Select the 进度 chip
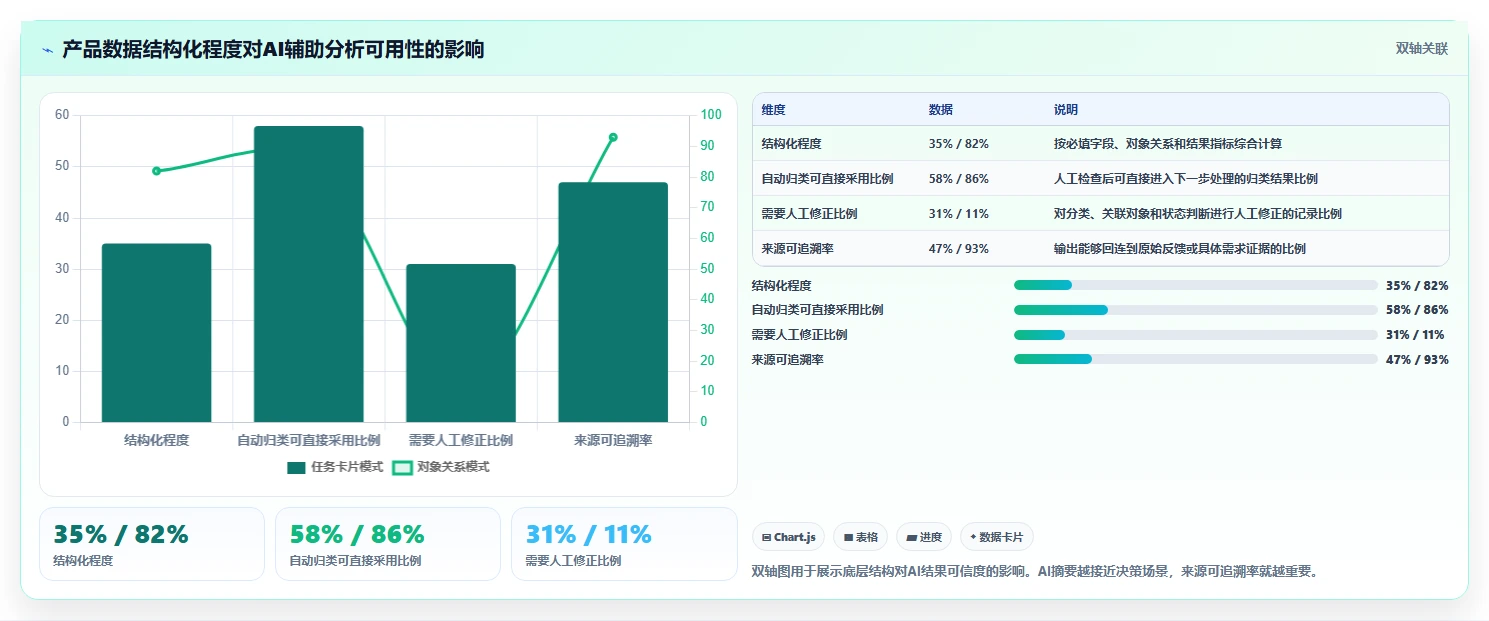Viewport: 1489px width, 621px height. click(924, 537)
